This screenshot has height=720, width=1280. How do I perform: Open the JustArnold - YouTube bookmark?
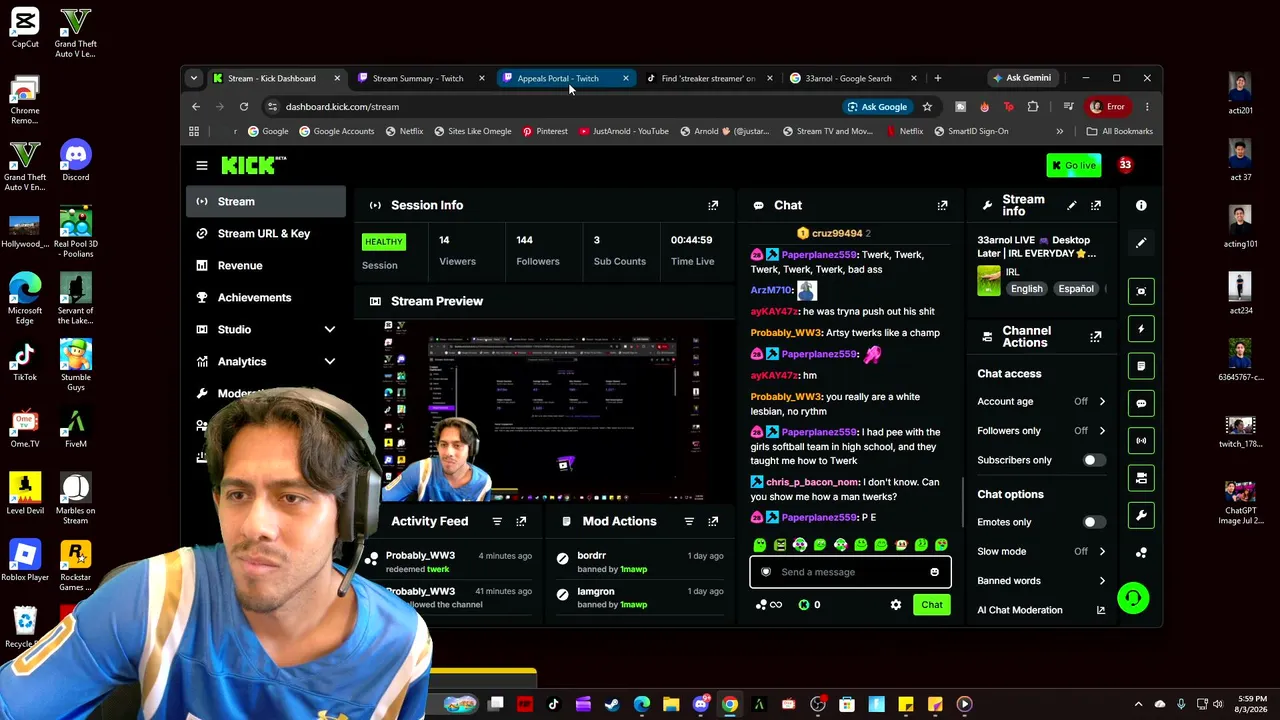click(624, 131)
